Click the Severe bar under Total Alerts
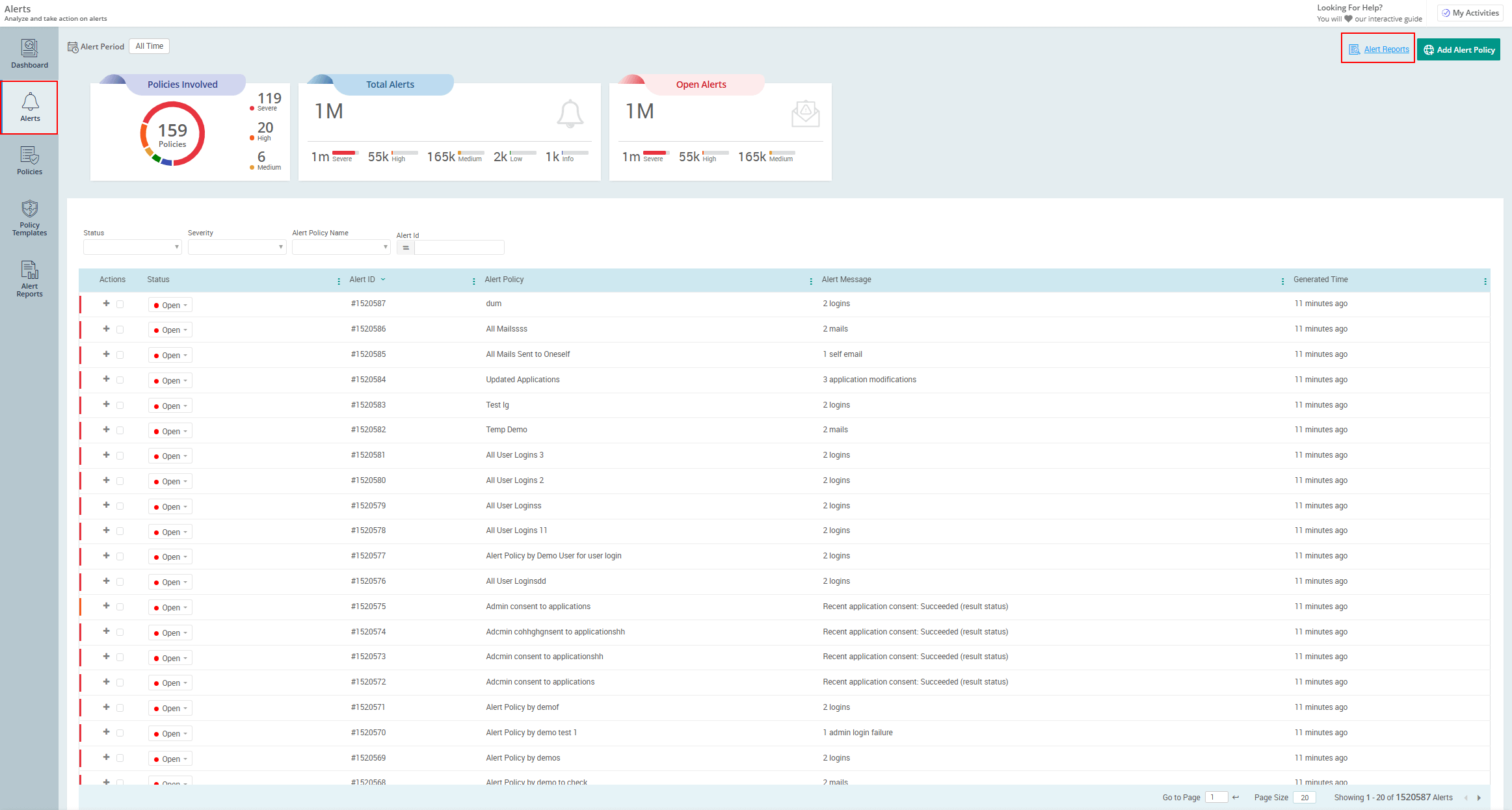1512x810 pixels. (344, 153)
